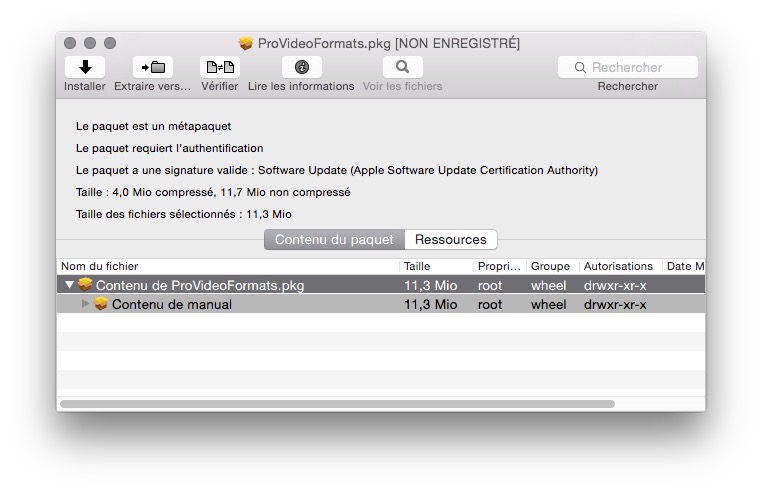
Task: Click the signature valide information line
Action: click(x=337, y=170)
